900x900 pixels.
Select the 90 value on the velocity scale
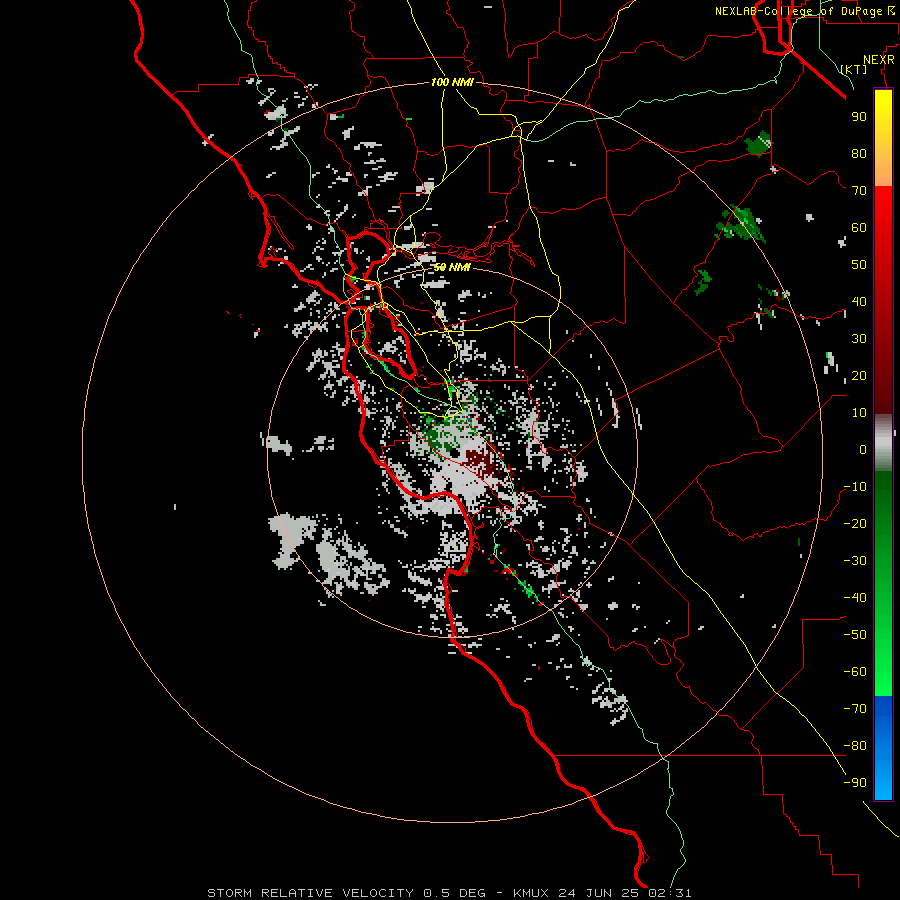click(859, 117)
